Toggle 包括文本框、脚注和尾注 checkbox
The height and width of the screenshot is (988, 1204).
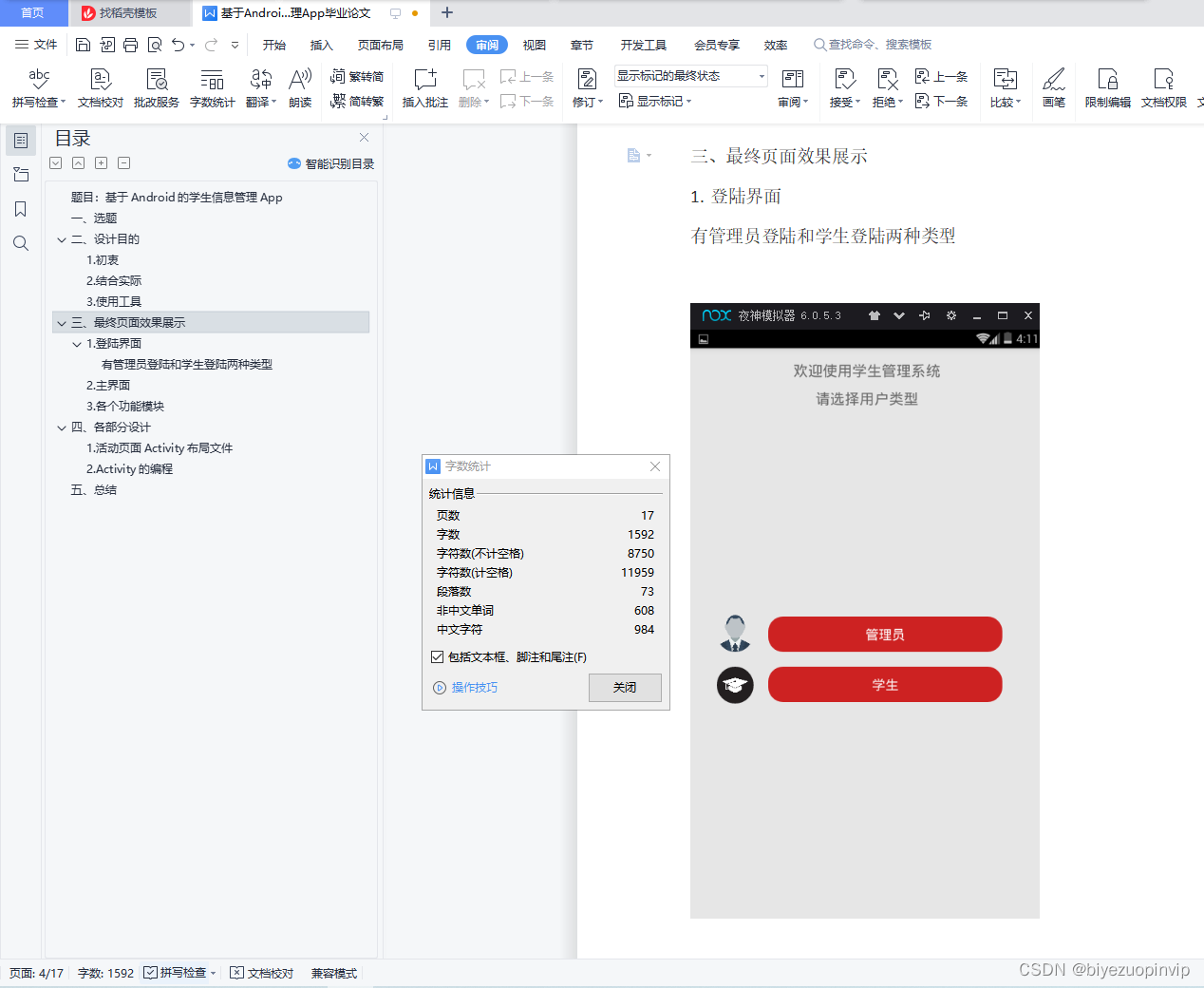(x=437, y=656)
